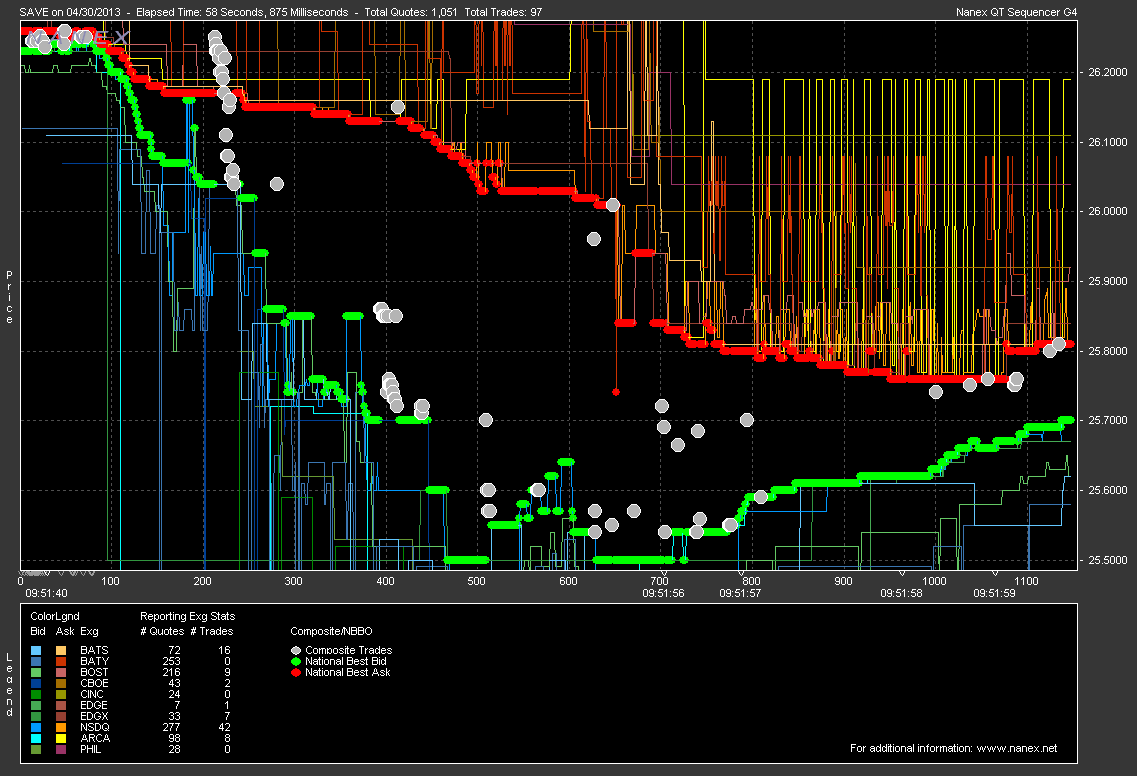Select the CBOE bid color swatch
The width and height of the screenshot is (1137, 776).
(37, 683)
